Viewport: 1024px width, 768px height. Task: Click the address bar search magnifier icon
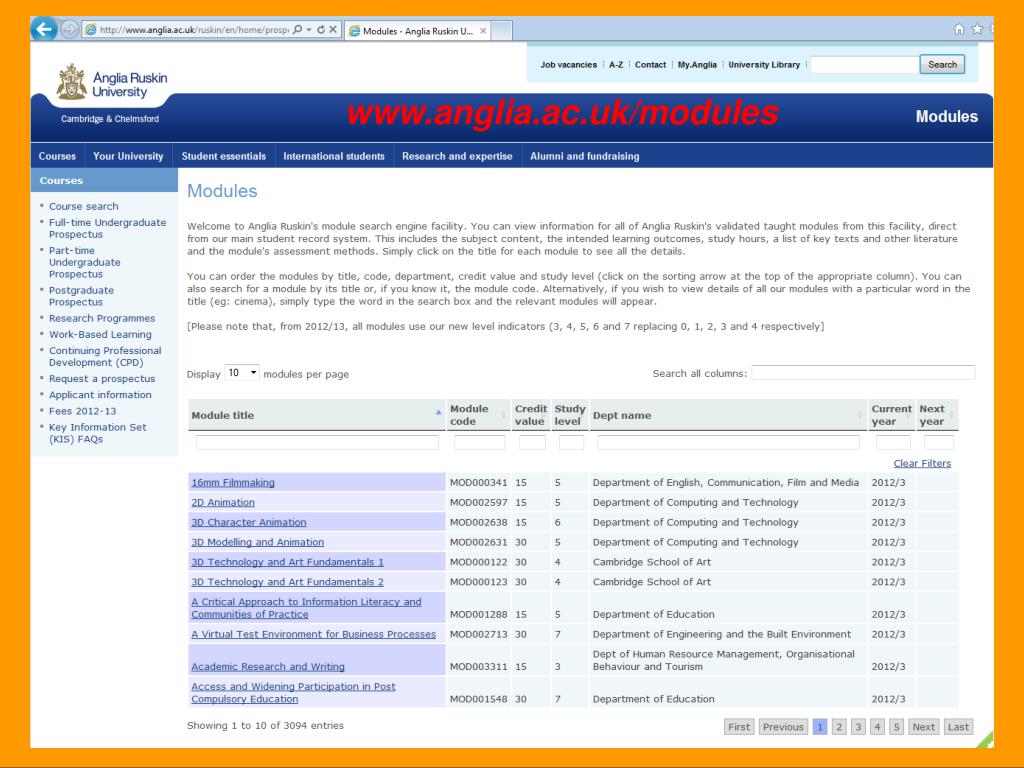pos(298,29)
